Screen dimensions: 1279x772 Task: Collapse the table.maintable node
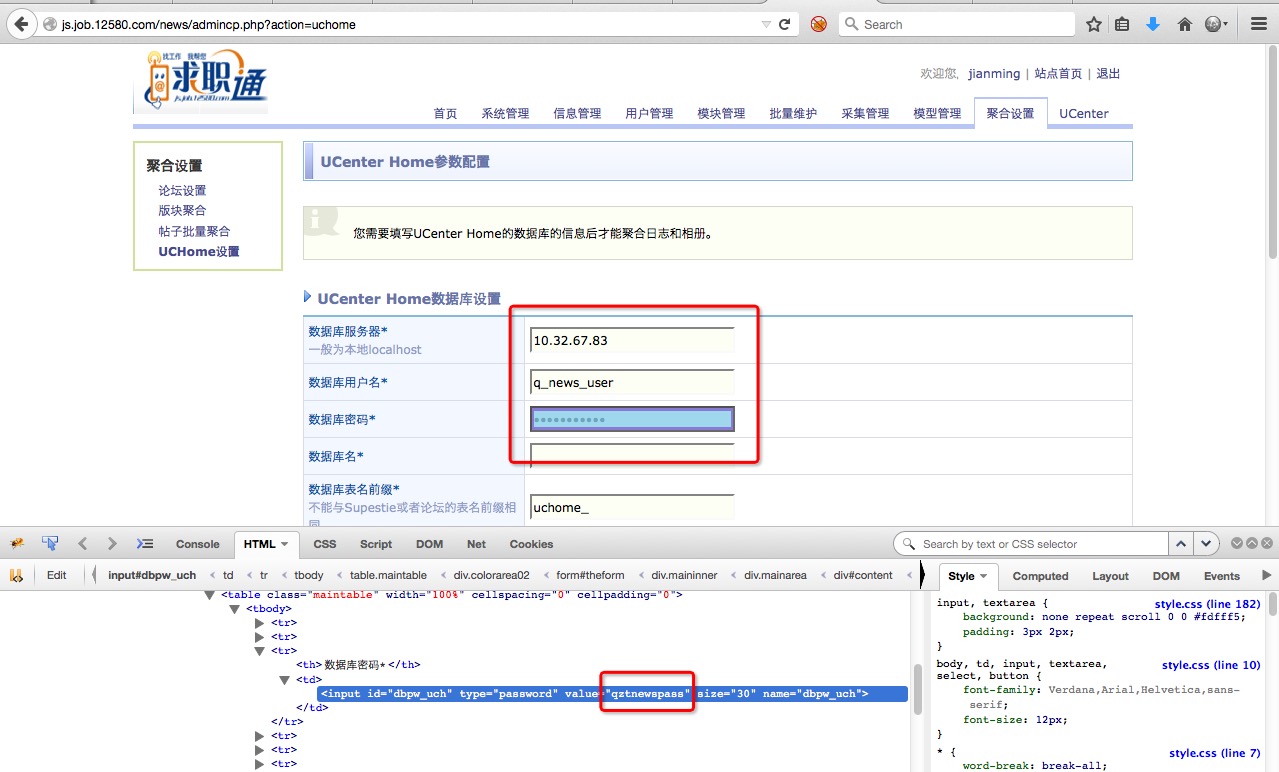210,595
